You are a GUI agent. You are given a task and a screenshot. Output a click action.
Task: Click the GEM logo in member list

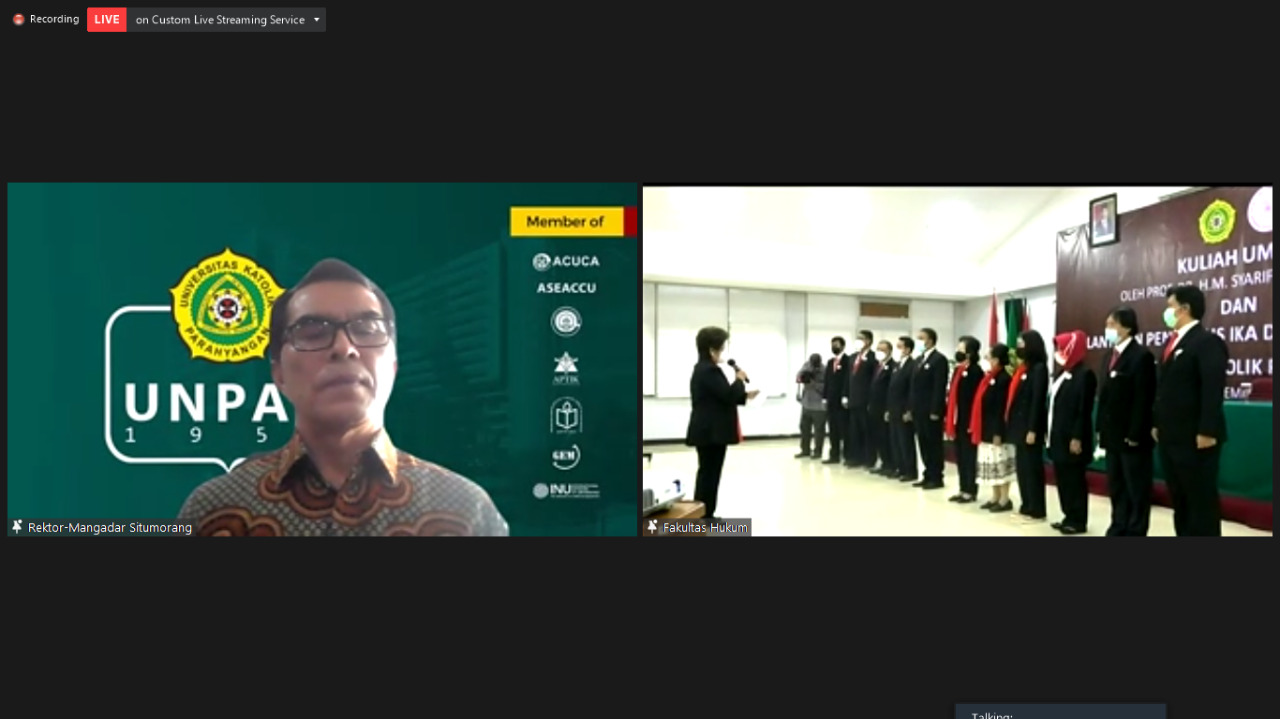pos(566,456)
